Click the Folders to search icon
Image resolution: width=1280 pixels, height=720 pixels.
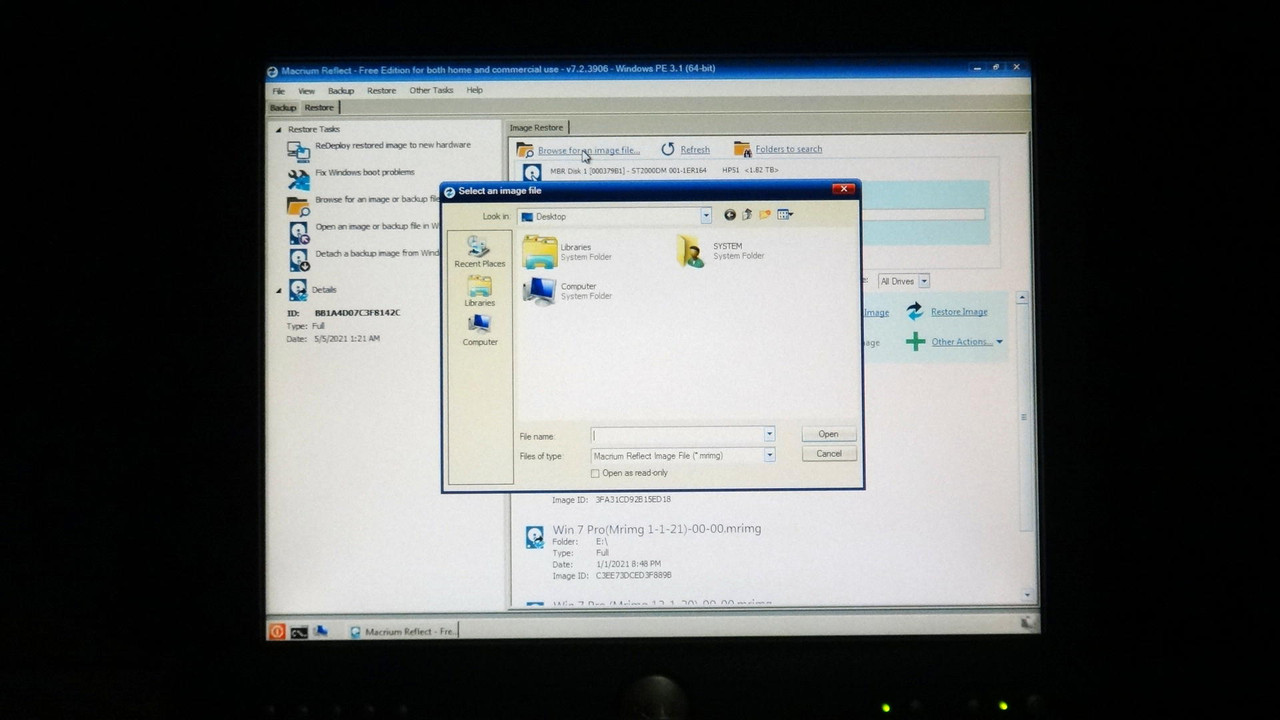(742, 149)
